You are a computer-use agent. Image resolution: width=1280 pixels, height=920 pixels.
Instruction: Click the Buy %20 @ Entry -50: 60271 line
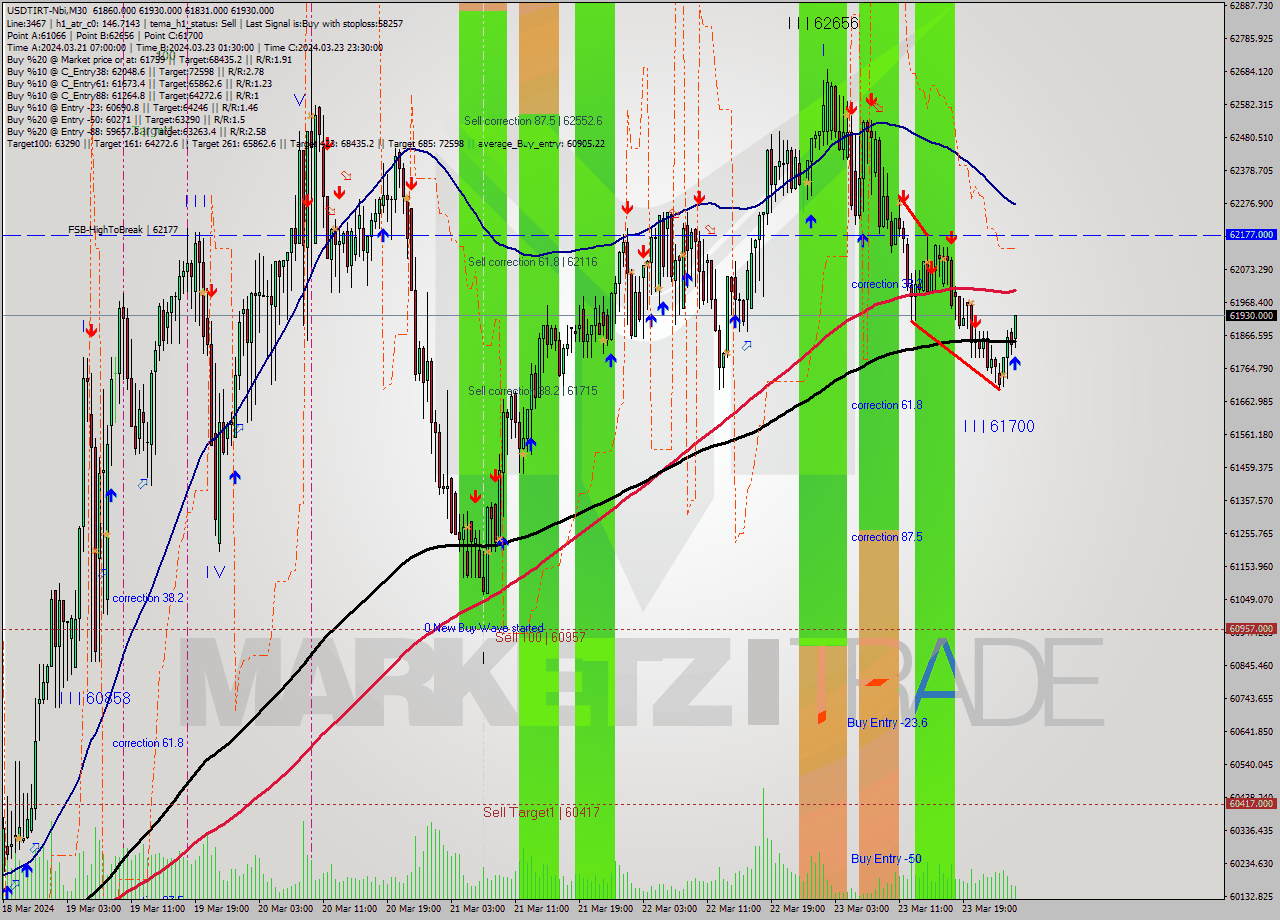(125, 119)
